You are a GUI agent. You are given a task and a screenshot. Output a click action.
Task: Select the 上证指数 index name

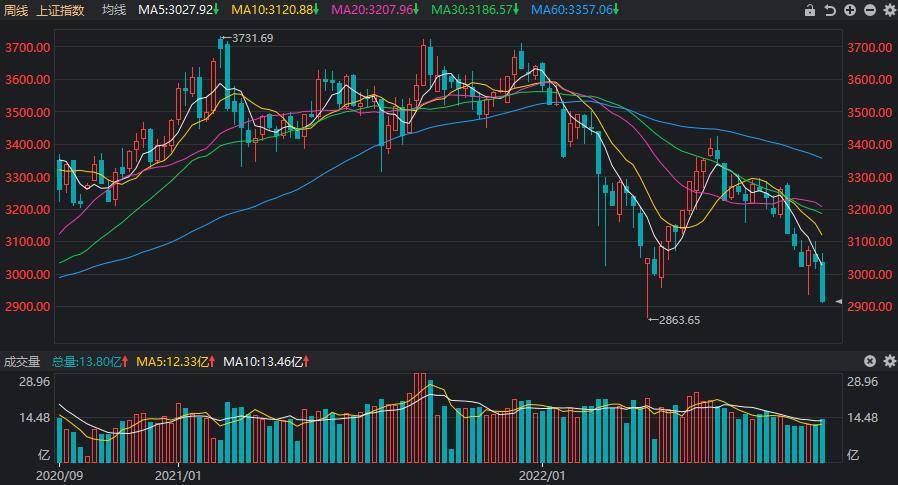(60, 10)
